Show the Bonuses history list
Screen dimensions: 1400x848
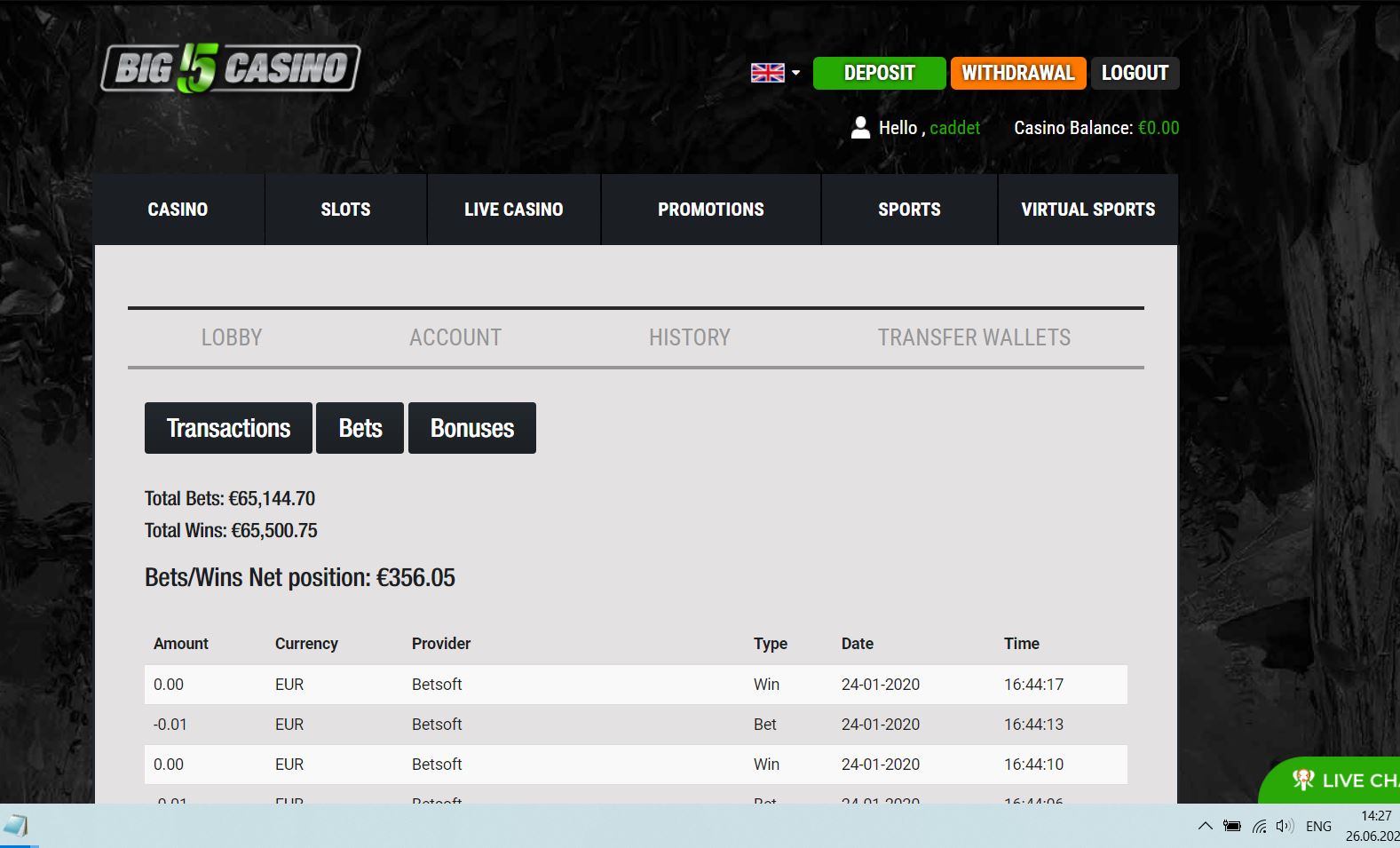(472, 428)
